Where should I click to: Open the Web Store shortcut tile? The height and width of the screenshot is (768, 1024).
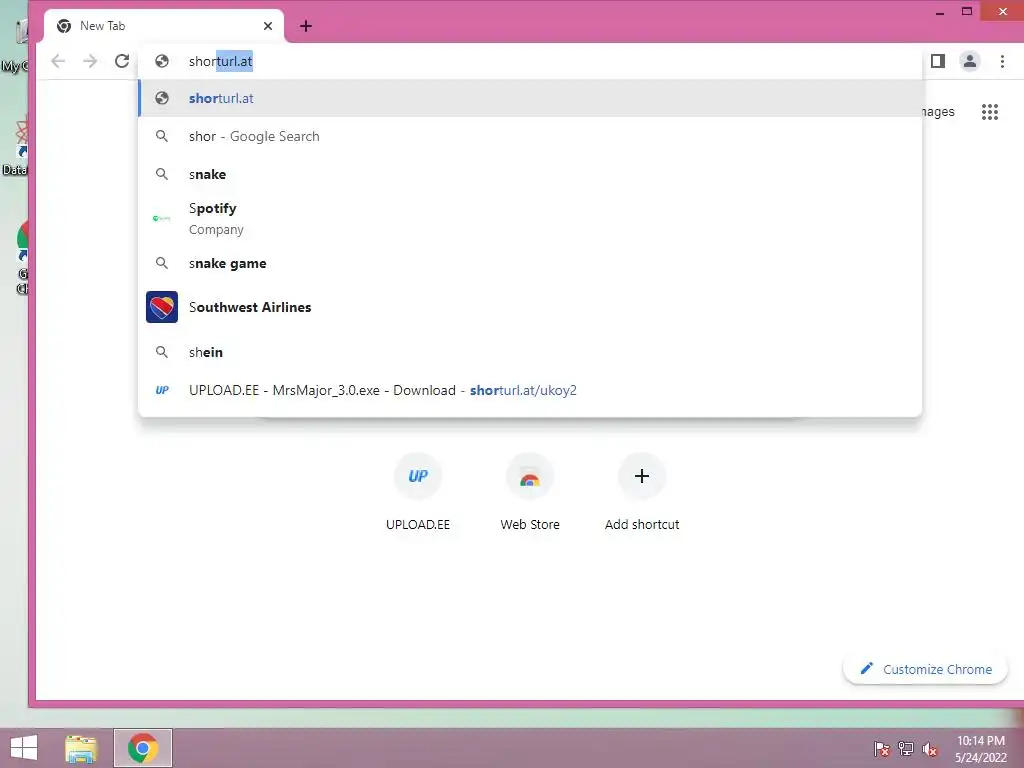coord(530,493)
